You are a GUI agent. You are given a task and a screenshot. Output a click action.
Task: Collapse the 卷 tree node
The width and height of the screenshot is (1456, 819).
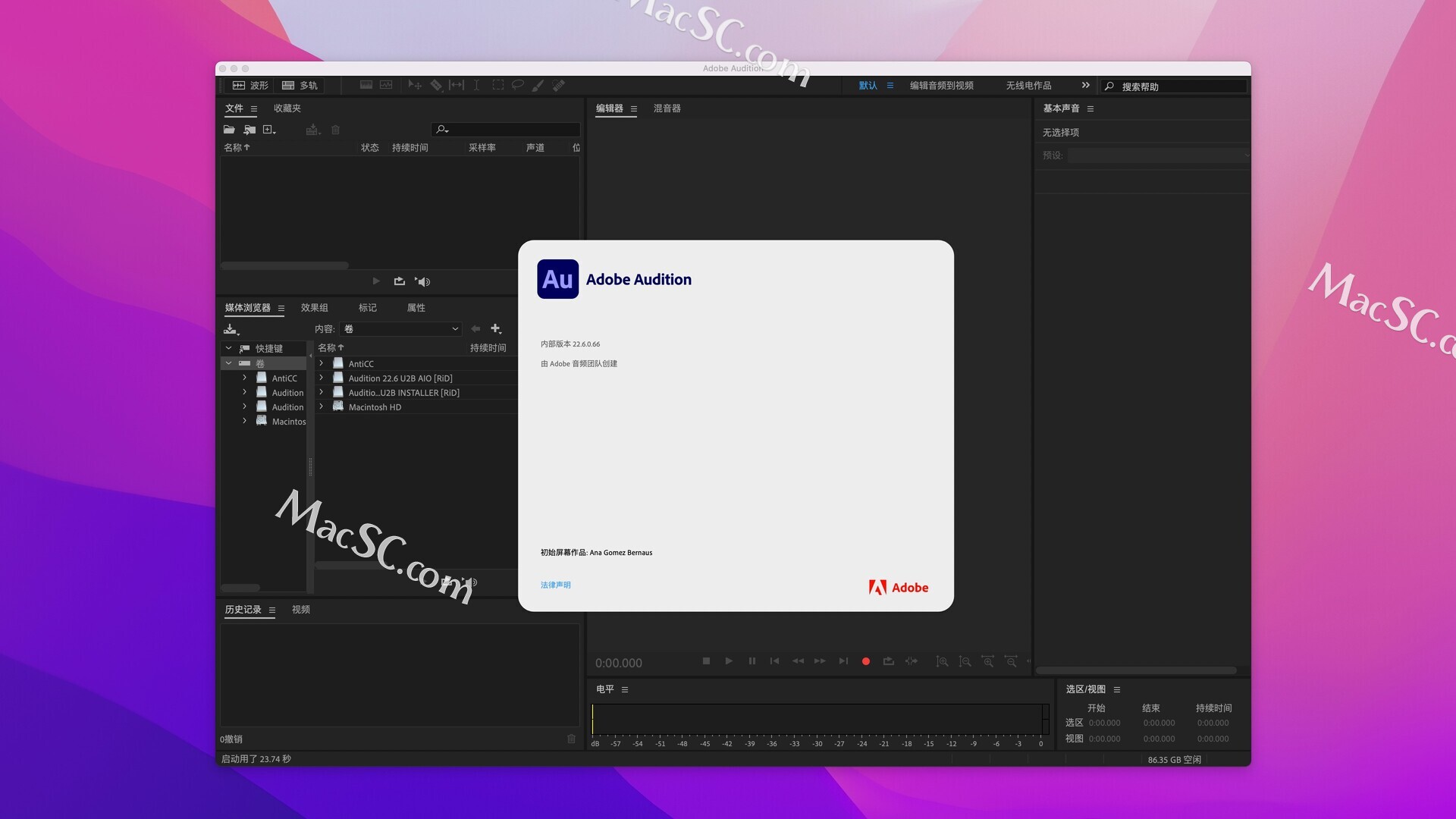[228, 363]
